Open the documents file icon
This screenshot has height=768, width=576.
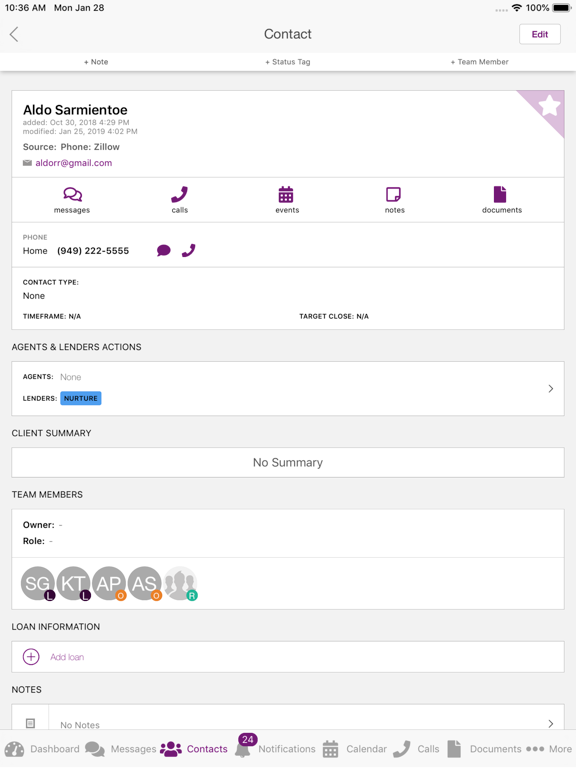click(x=500, y=194)
